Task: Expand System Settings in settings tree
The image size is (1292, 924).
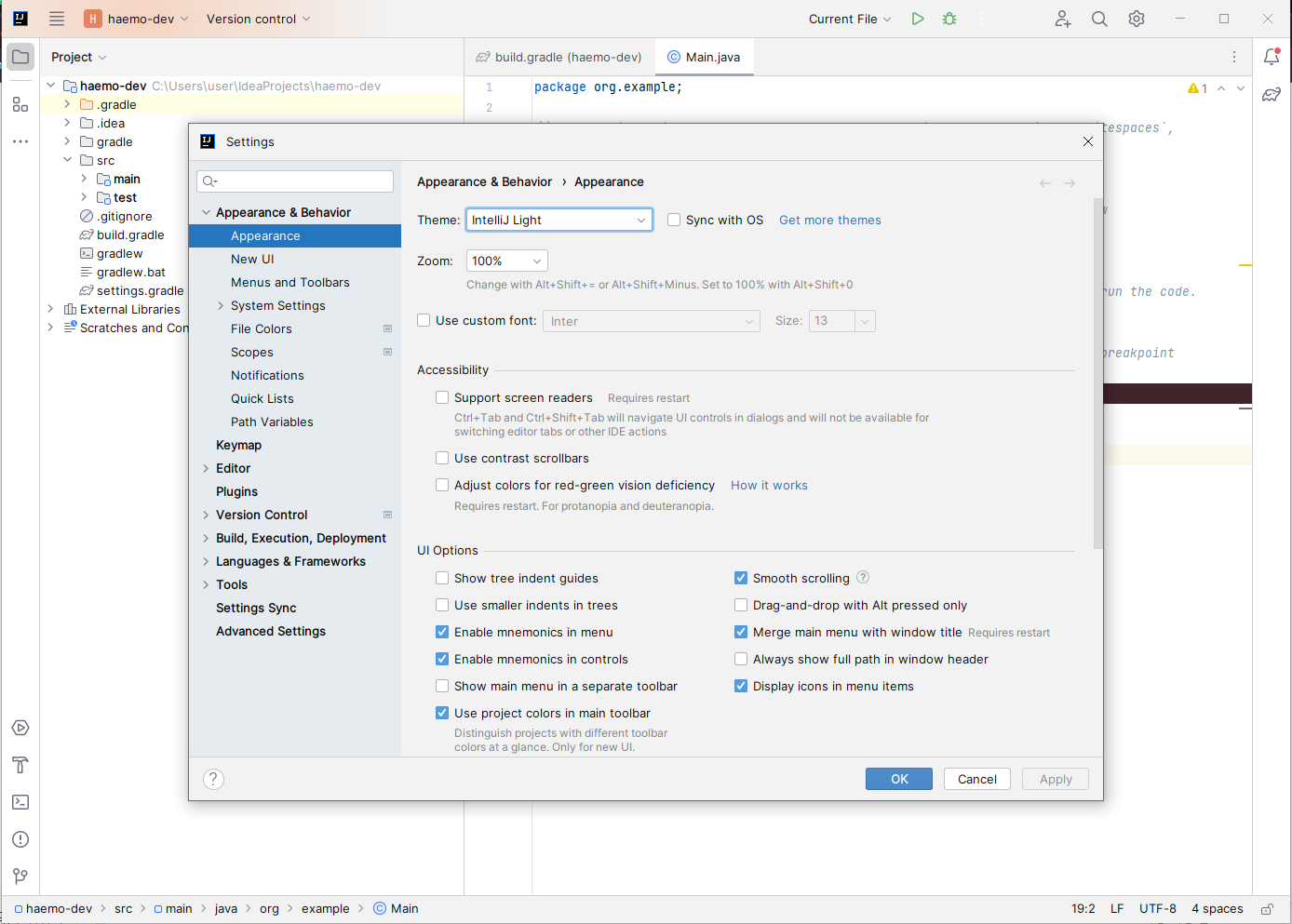Action: pyautogui.click(x=221, y=305)
